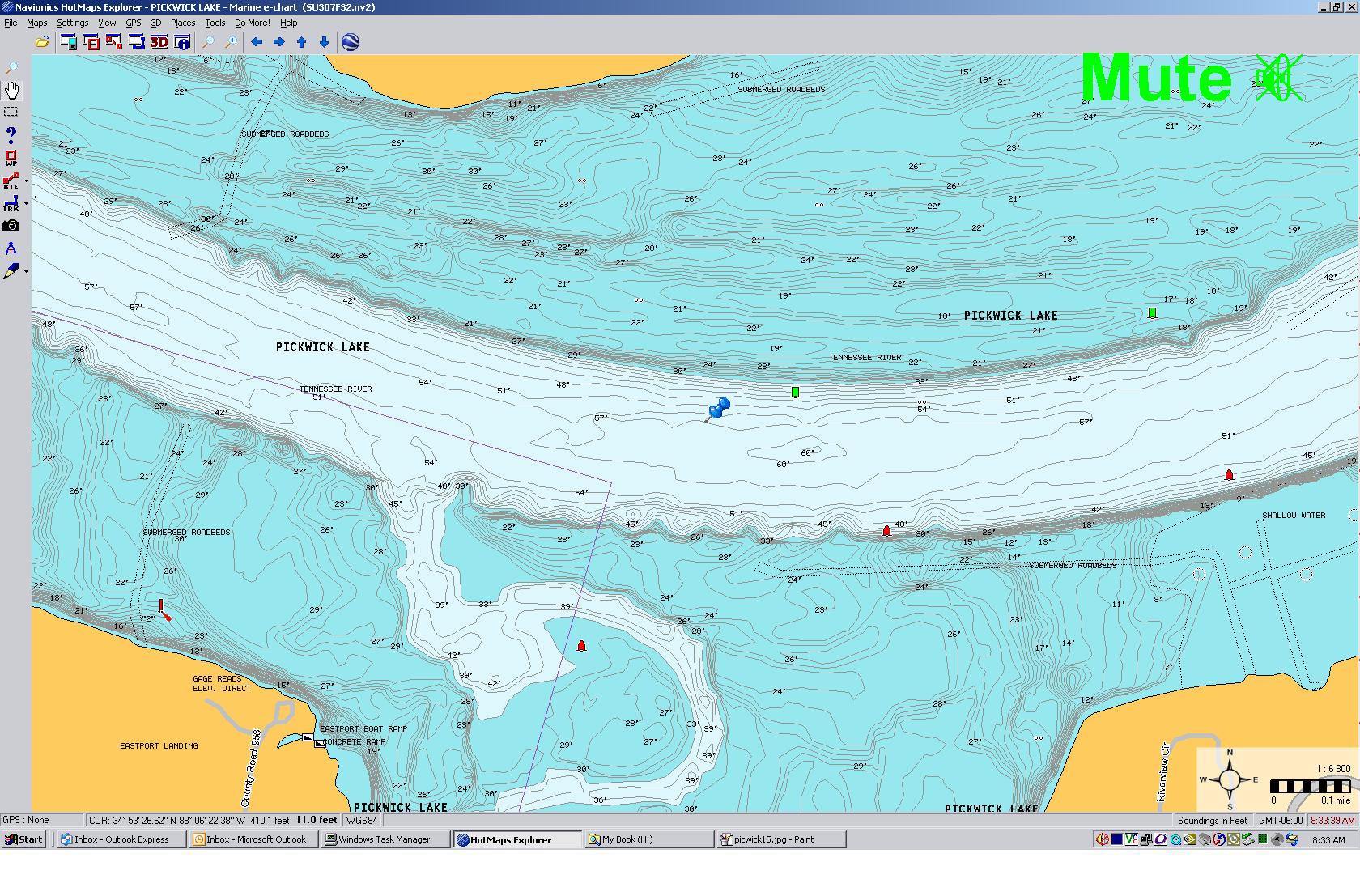This screenshot has height=896, width=1360.
Task: Open the Places menu
Action: [x=182, y=23]
